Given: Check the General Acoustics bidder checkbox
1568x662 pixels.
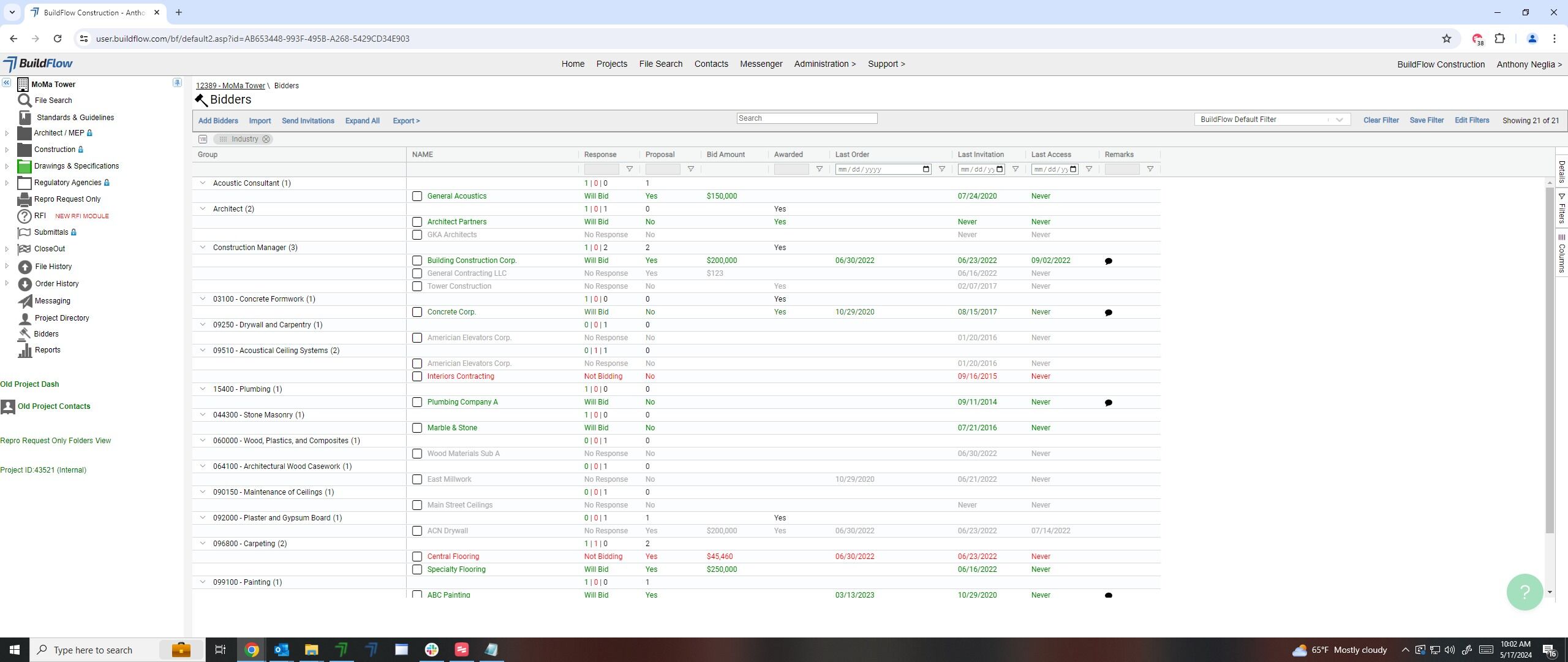Looking at the screenshot, I should pyautogui.click(x=417, y=196).
